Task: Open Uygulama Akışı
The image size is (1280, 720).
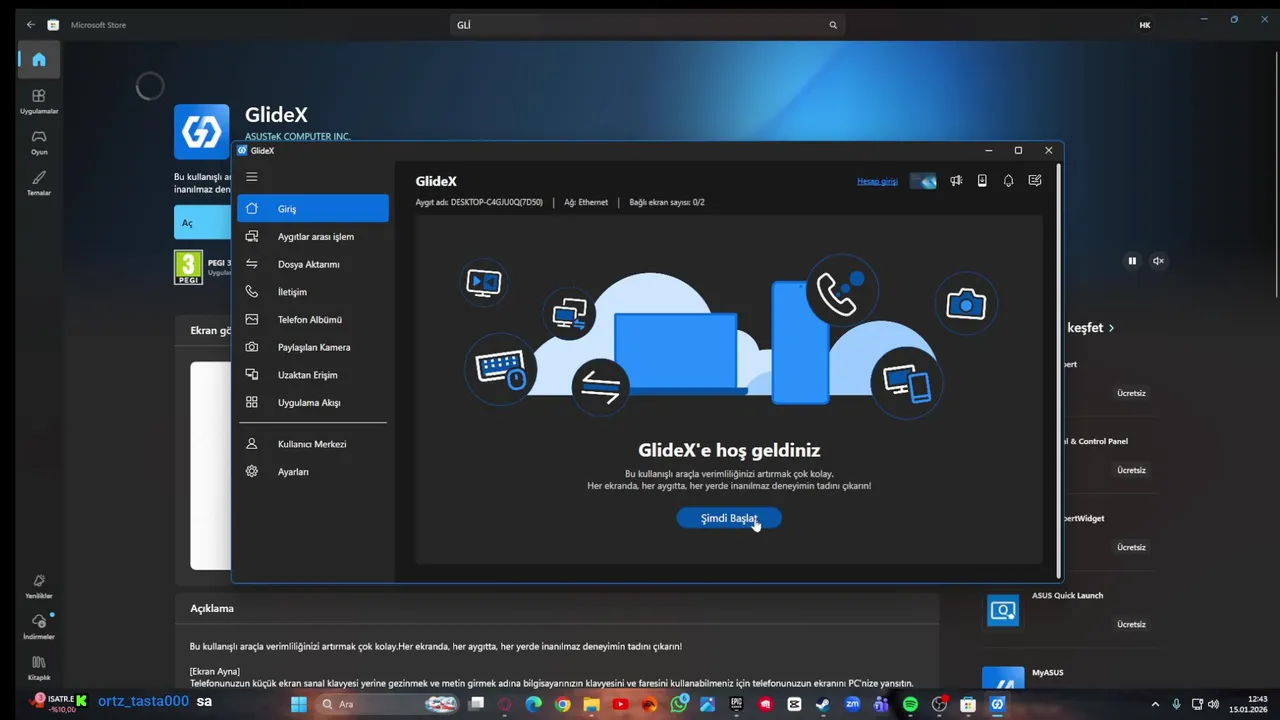Action: 313,402
